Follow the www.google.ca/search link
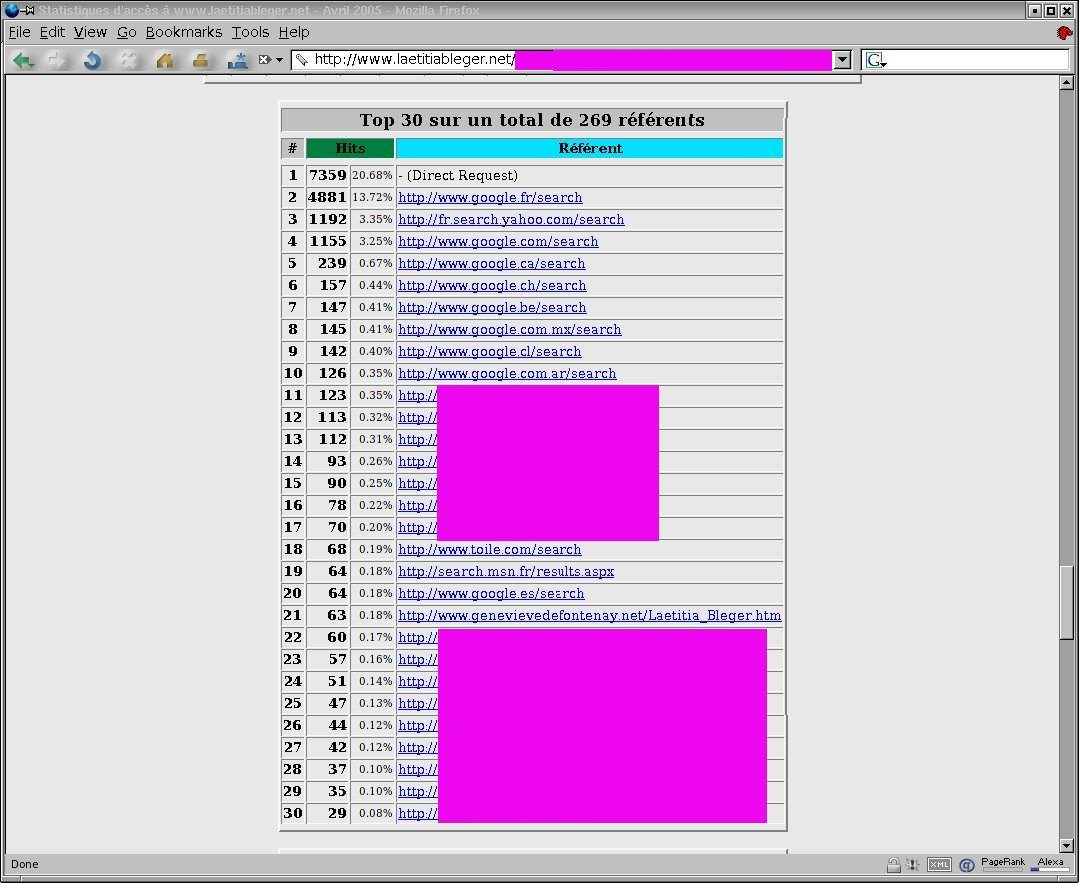Image resolution: width=1079 pixels, height=883 pixels. [x=491, y=264]
